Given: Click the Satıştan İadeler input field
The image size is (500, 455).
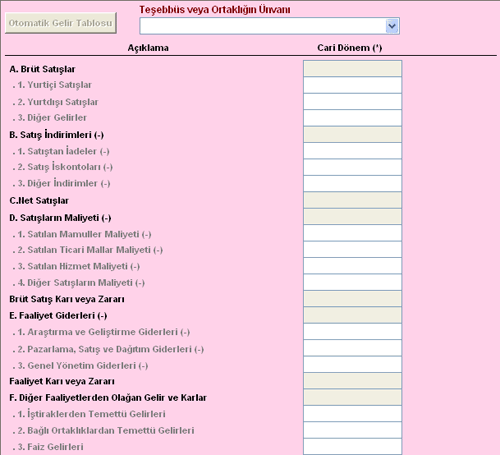Looking at the screenshot, I should point(353,151).
